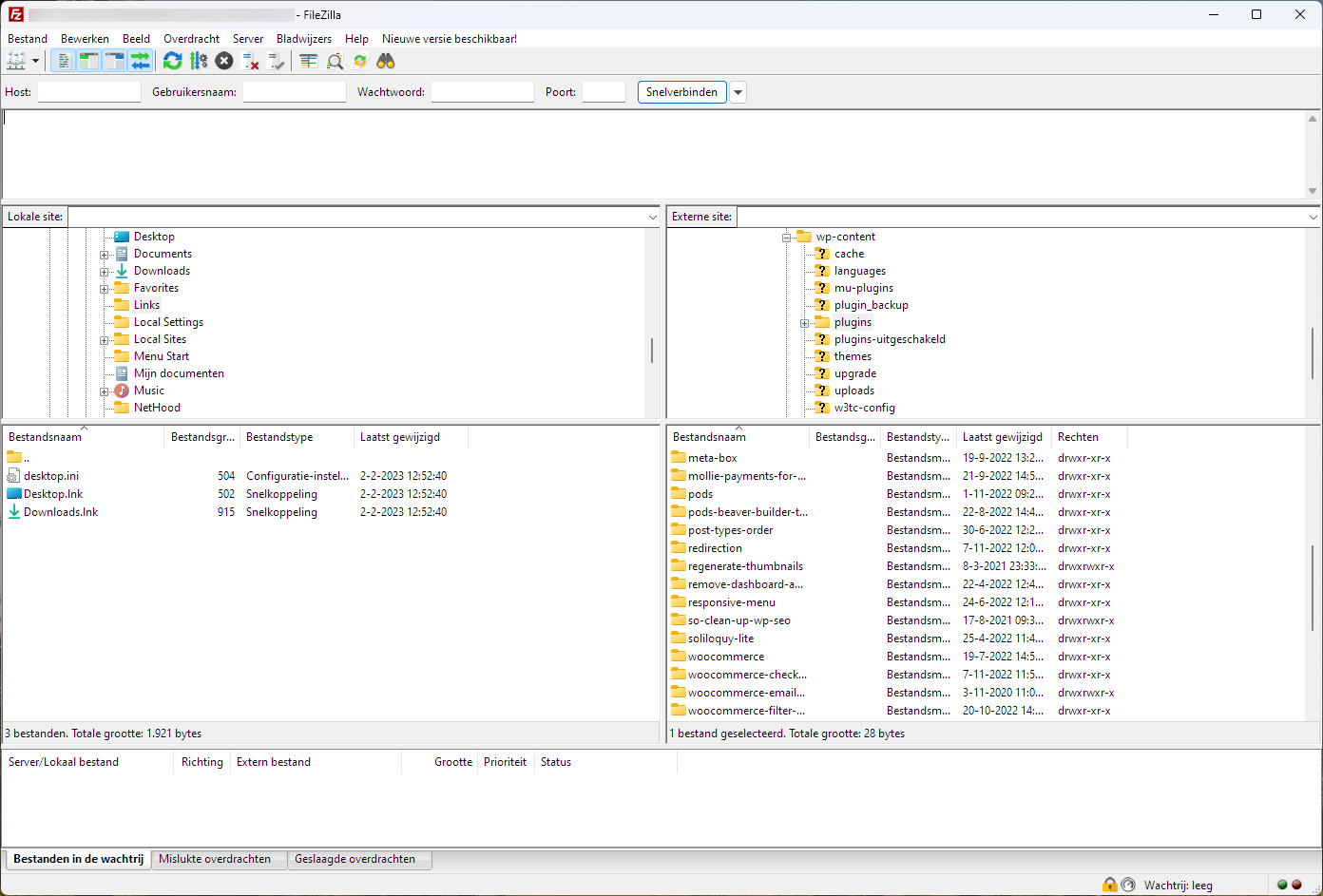Select Desktop.lnk in local file list
The width and height of the screenshot is (1323, 896).
[x=53, y=494]
